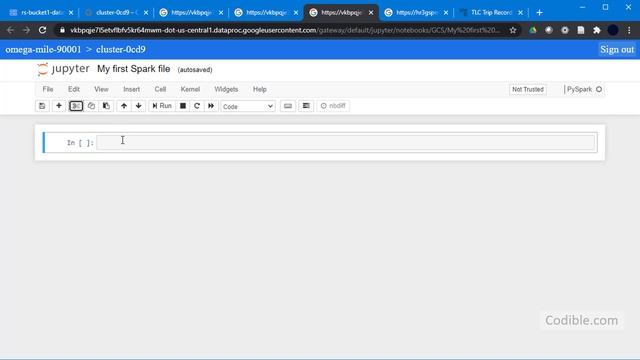Screen dimensions: 640x360
Task: Reload the page
Action: 42,30
